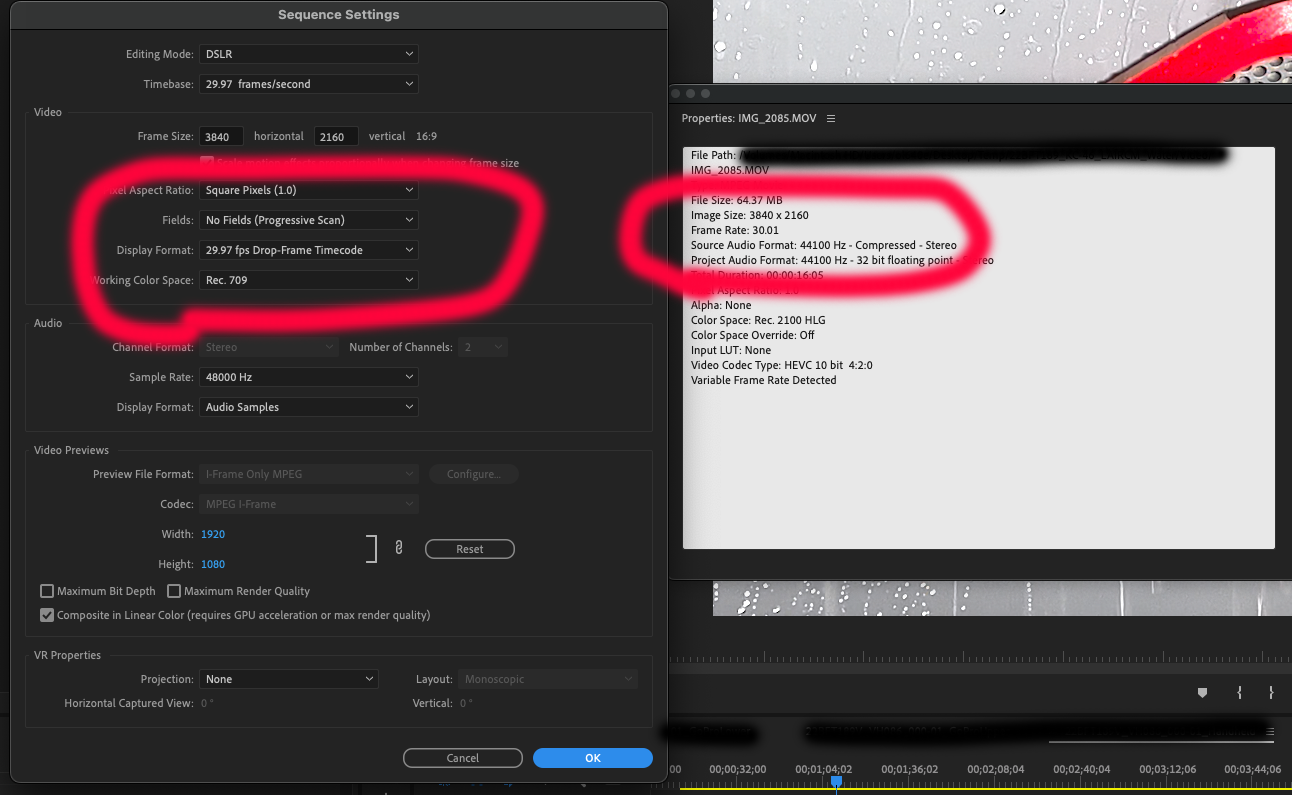
Task: Click the timeline zoom bar under the sequence tab
Action: click(x=1160, y=742)
